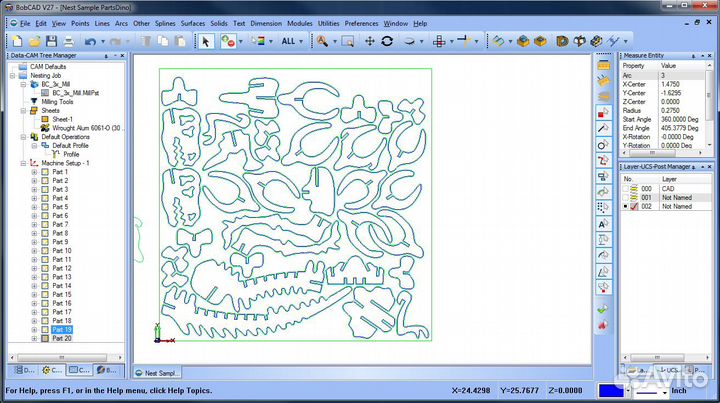The image size is (720, 403).
Task: Click the Open folder icon
Action: [x=36, y=41]
